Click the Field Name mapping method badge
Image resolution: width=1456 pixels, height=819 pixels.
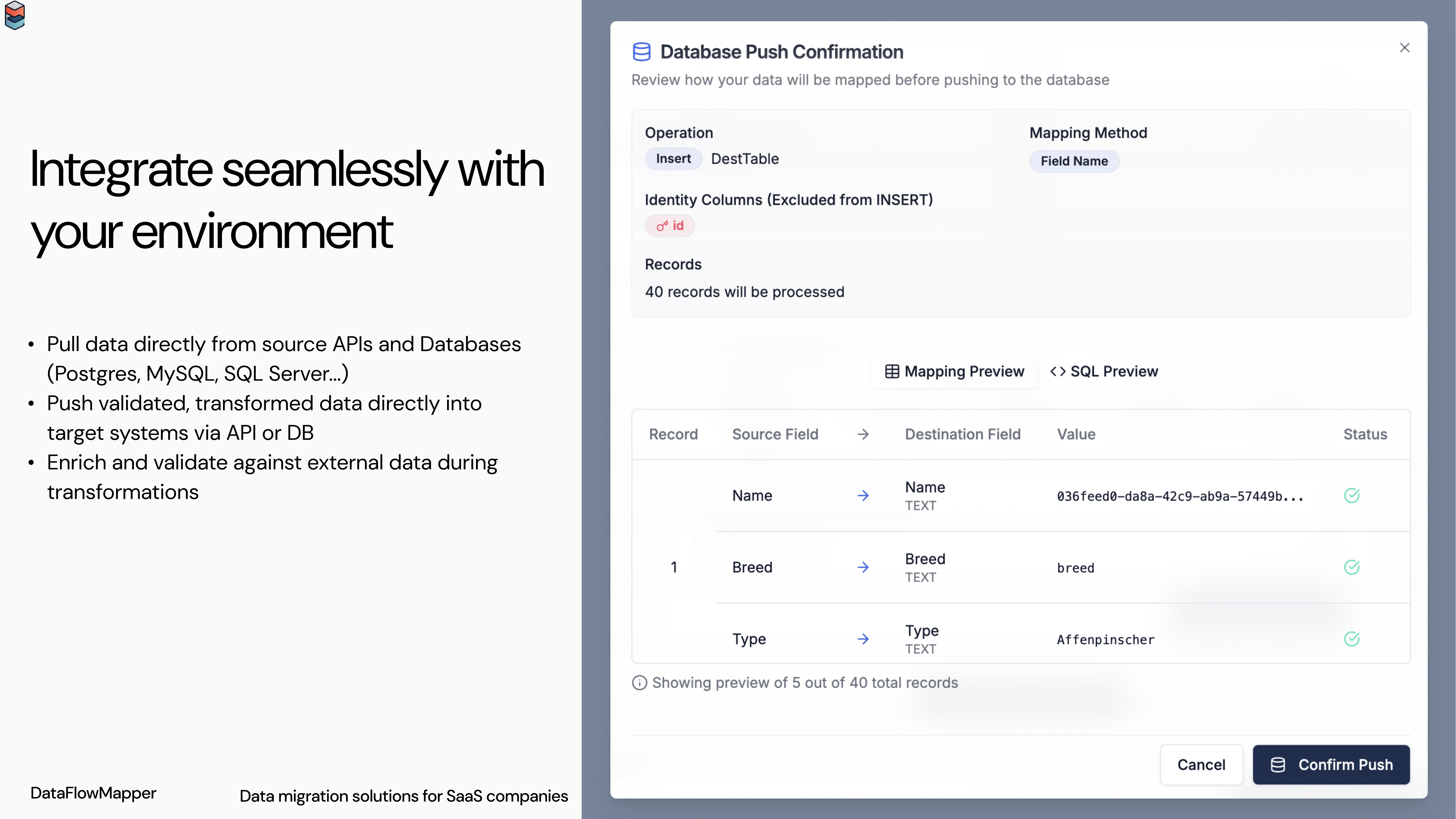(1074, 161)
